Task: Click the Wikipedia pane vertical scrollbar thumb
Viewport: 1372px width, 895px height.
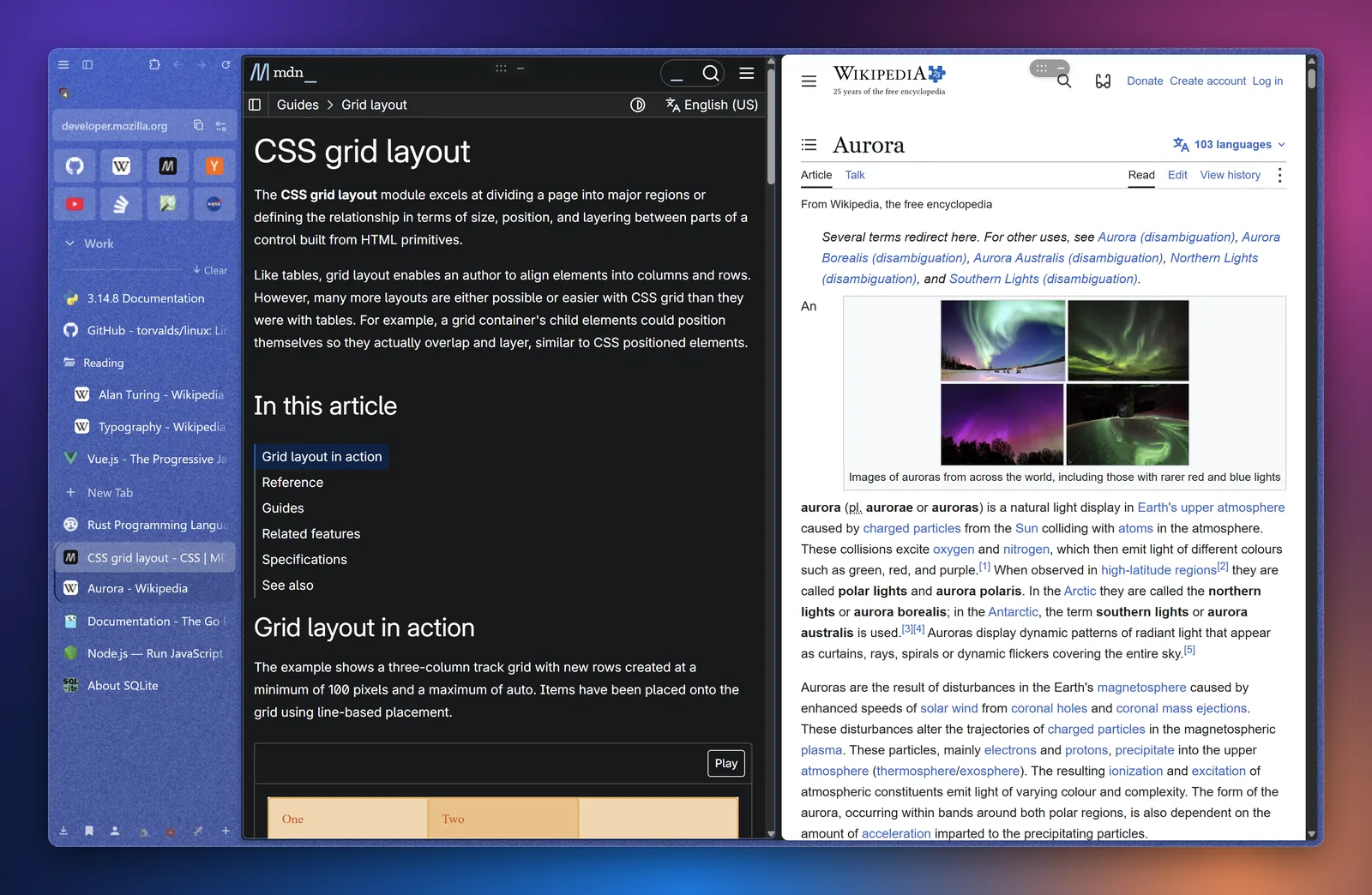Action: pos(1311,78)
